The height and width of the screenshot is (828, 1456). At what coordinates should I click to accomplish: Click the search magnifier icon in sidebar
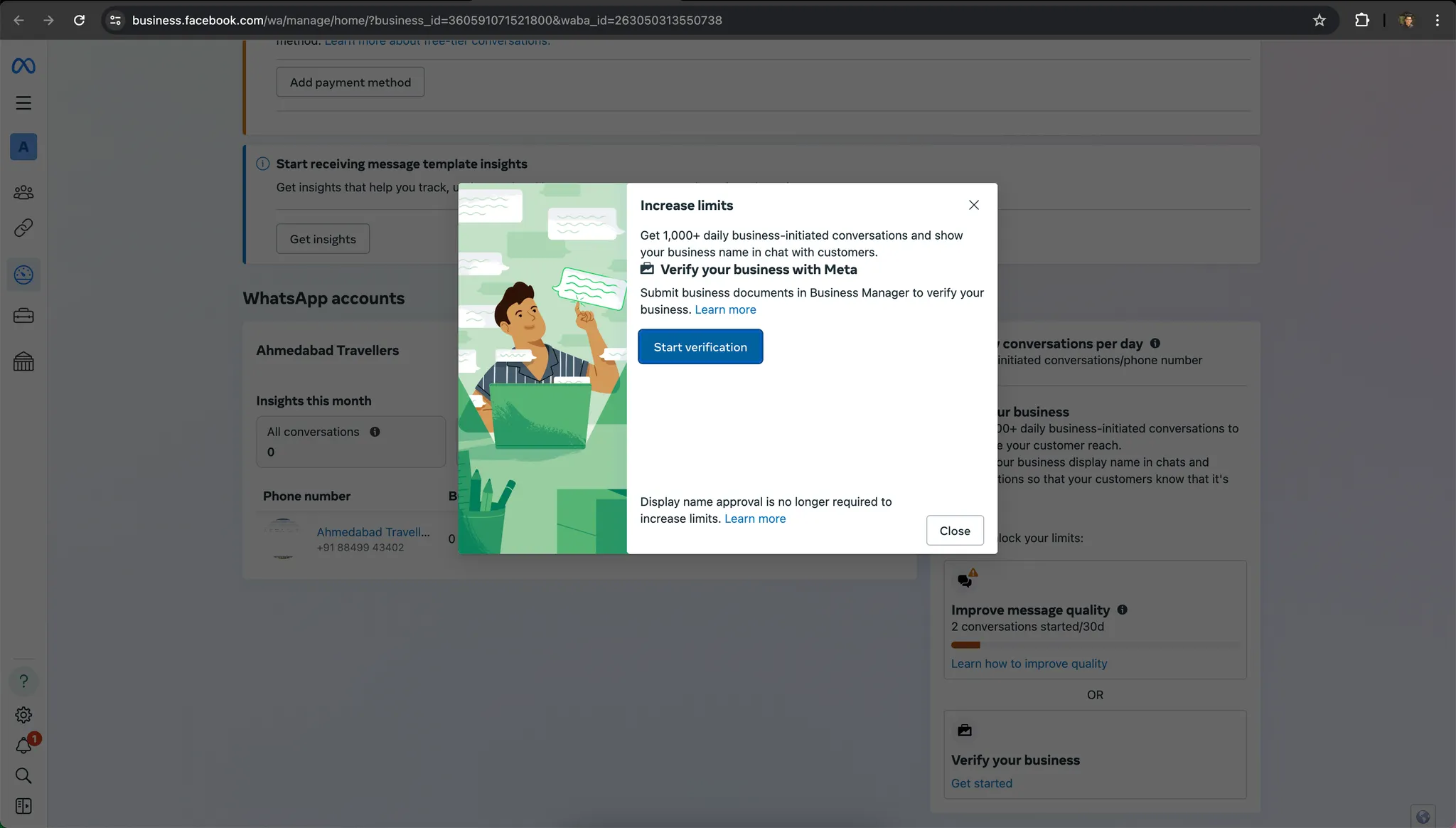[23, 775]
